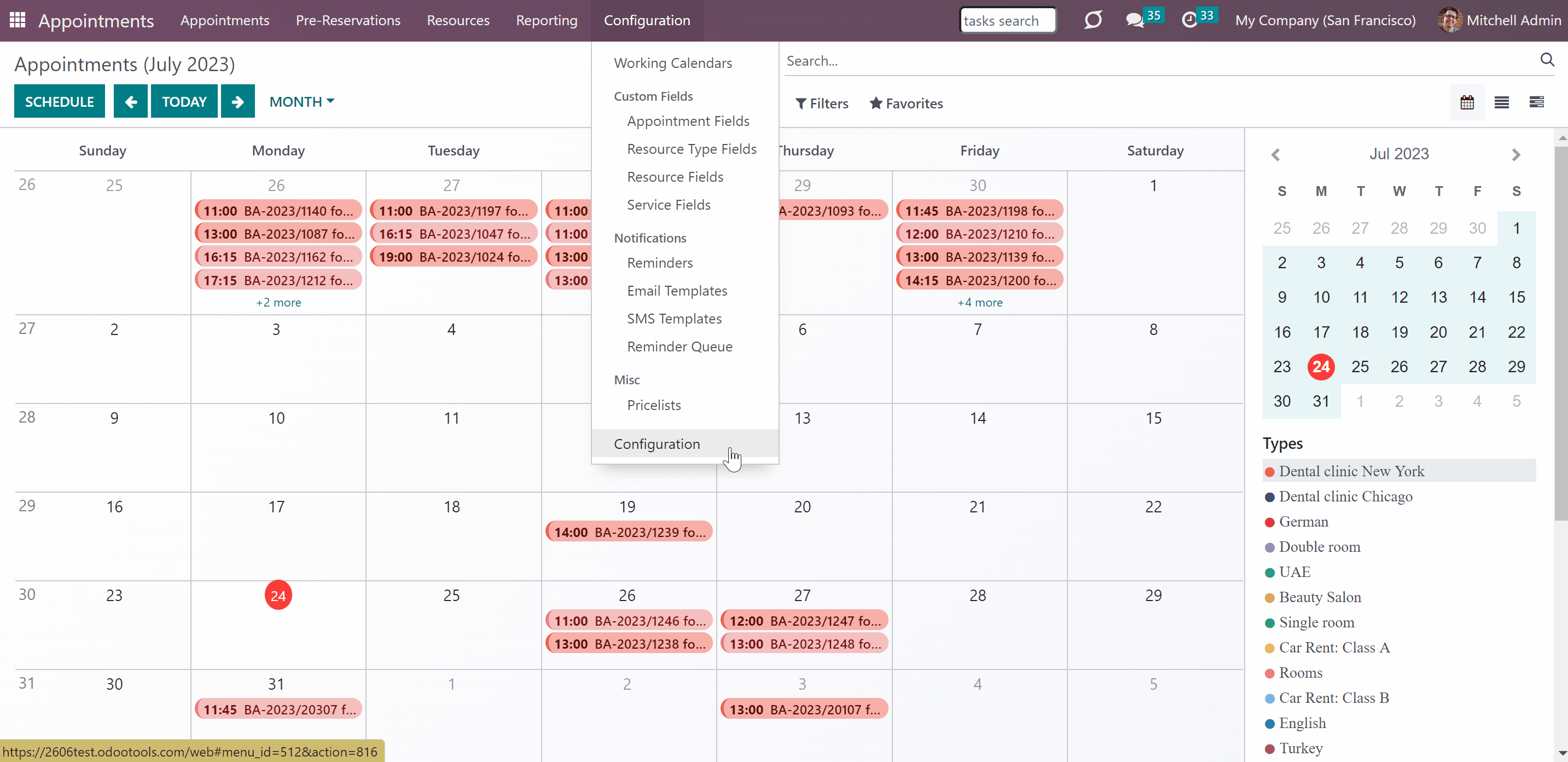Image resolution: width=1568 pixels, height=762 pixels.
Task: Toggle English type filter
Action: coord(1399,723)
